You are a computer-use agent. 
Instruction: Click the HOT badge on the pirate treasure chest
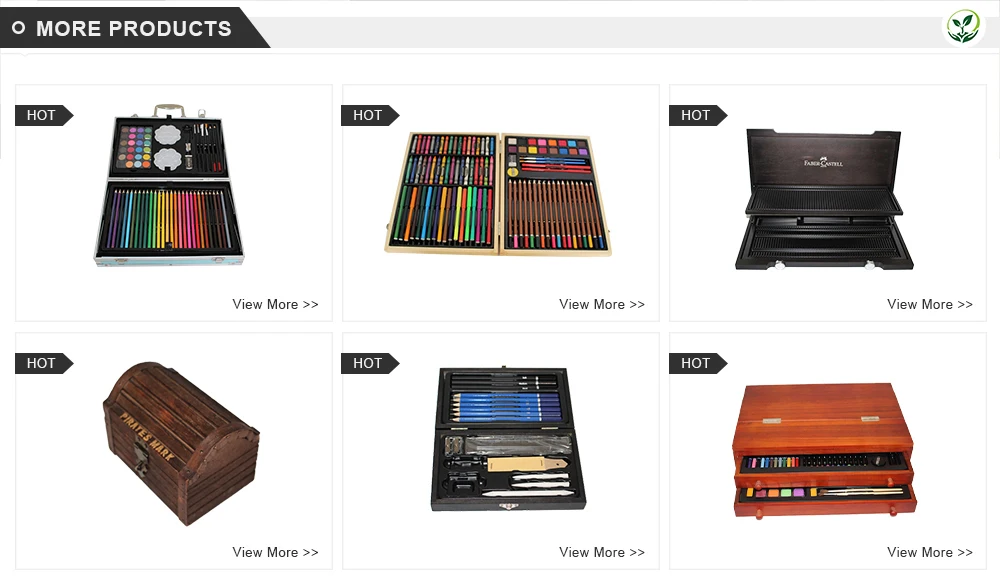44,363
